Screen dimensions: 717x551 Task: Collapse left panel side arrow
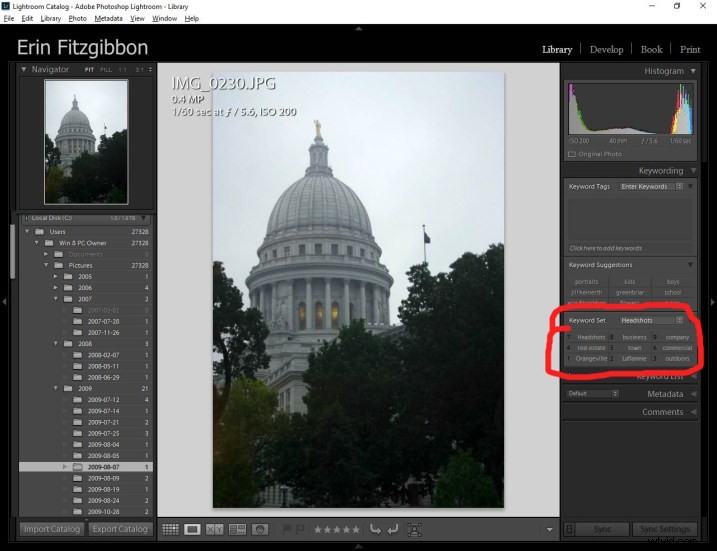(4, 302)
